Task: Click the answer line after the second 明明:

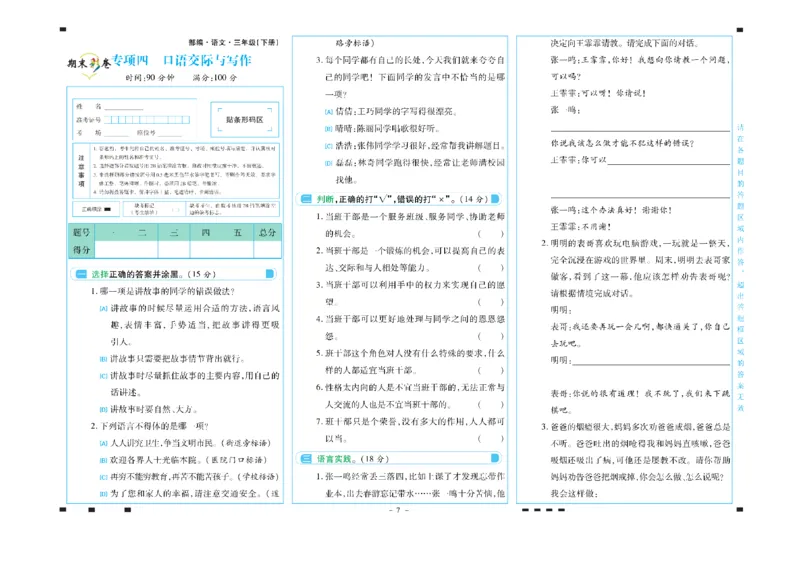Action: (652, 363)
